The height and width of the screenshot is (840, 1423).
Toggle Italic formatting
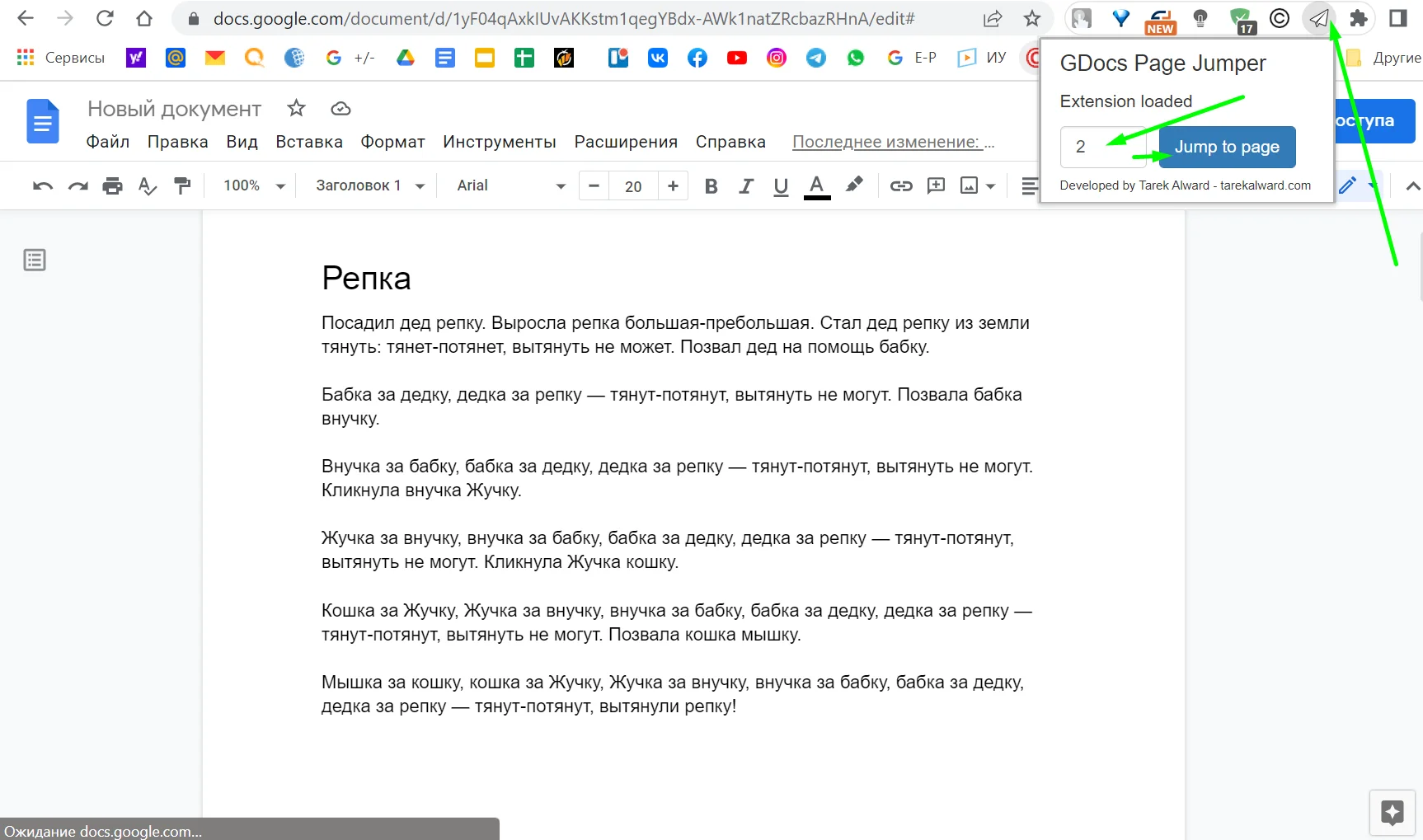[746, 186]
